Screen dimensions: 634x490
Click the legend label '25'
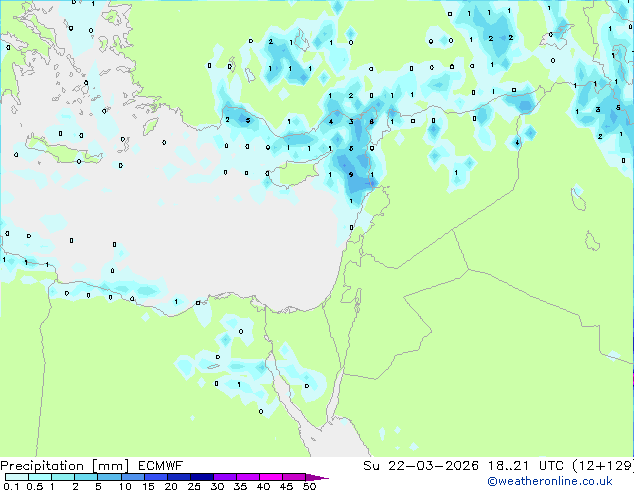[x=194, y=486]
